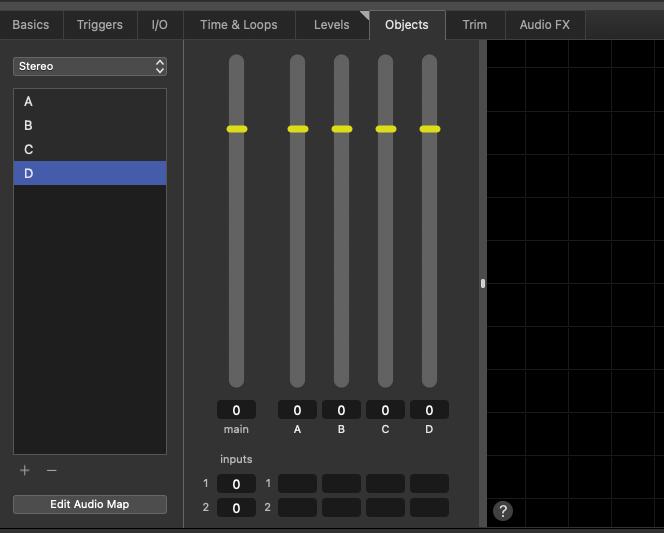Click the Edit Audio Map button
This screenshot has width=664, height=533.
tap(90, 504)
